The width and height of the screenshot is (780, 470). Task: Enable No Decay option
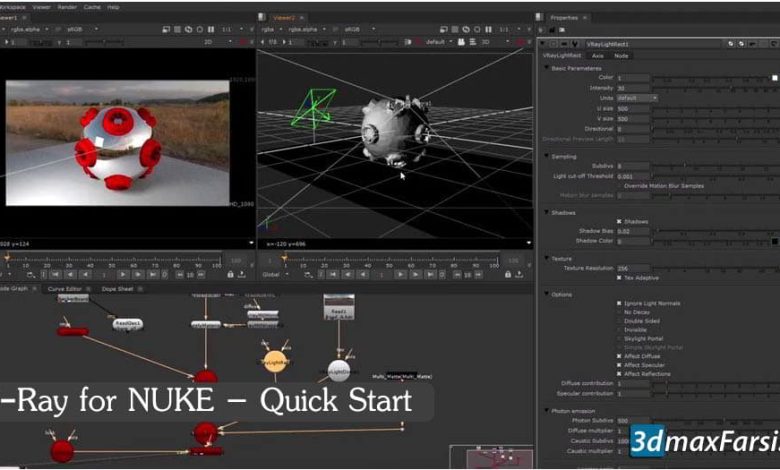(x=619, y=312)
